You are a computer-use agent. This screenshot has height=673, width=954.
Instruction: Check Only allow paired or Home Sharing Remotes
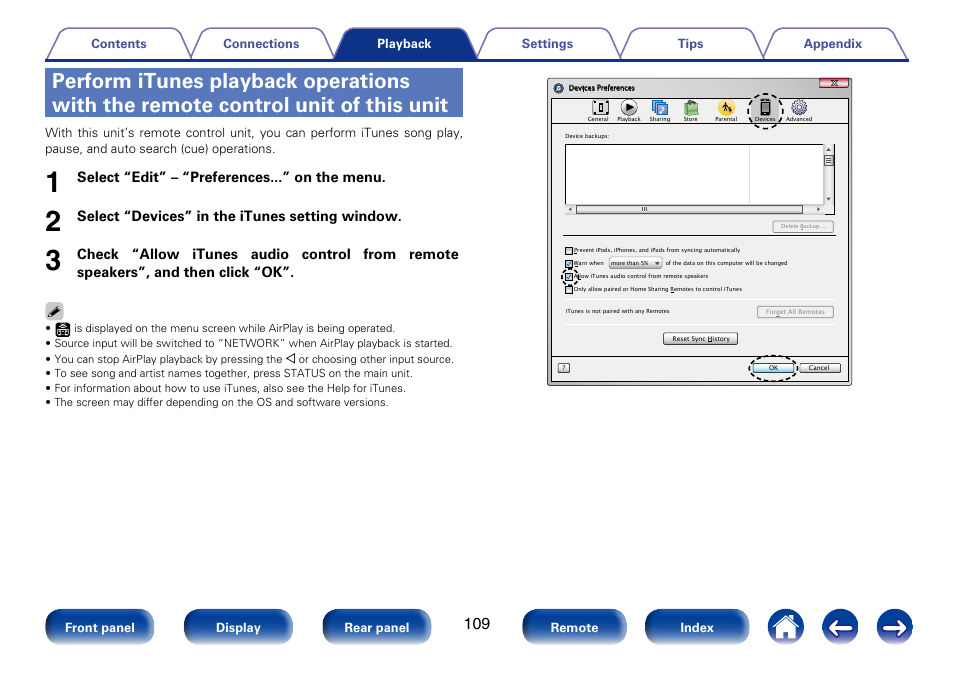(x=569, y=290)
